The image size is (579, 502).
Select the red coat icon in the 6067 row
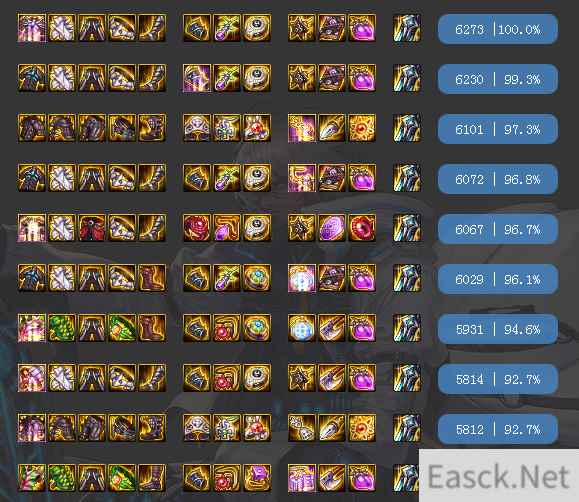(x=92, y=228)
